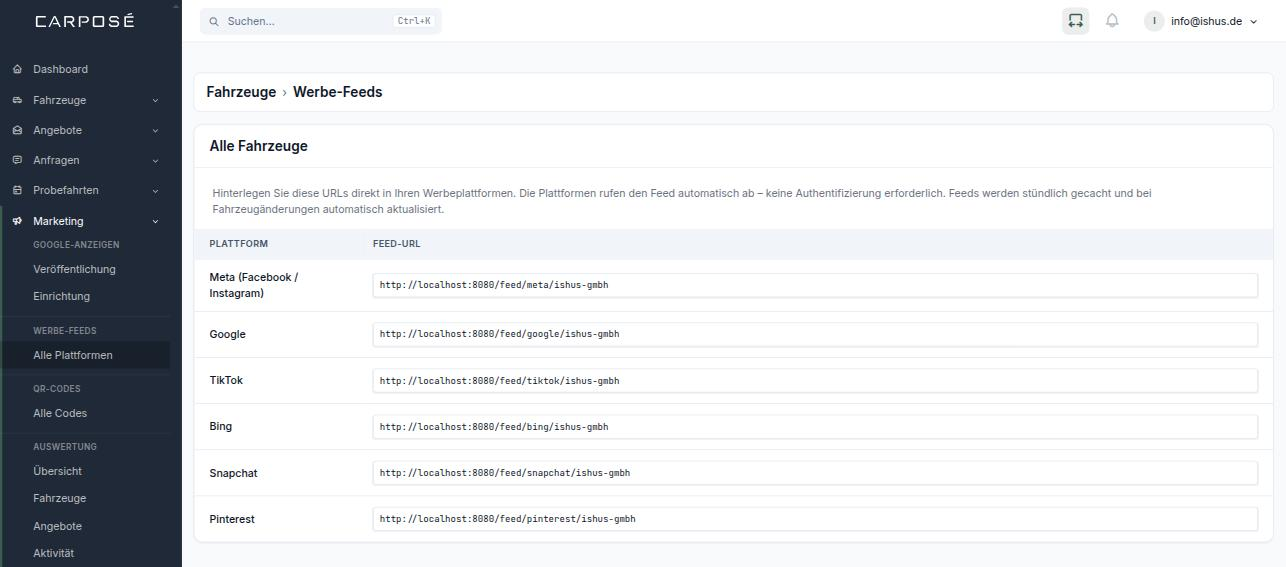Click the Bing feed URL field
The width and height of the screenshot is (1286, 567).
[815, 427]
